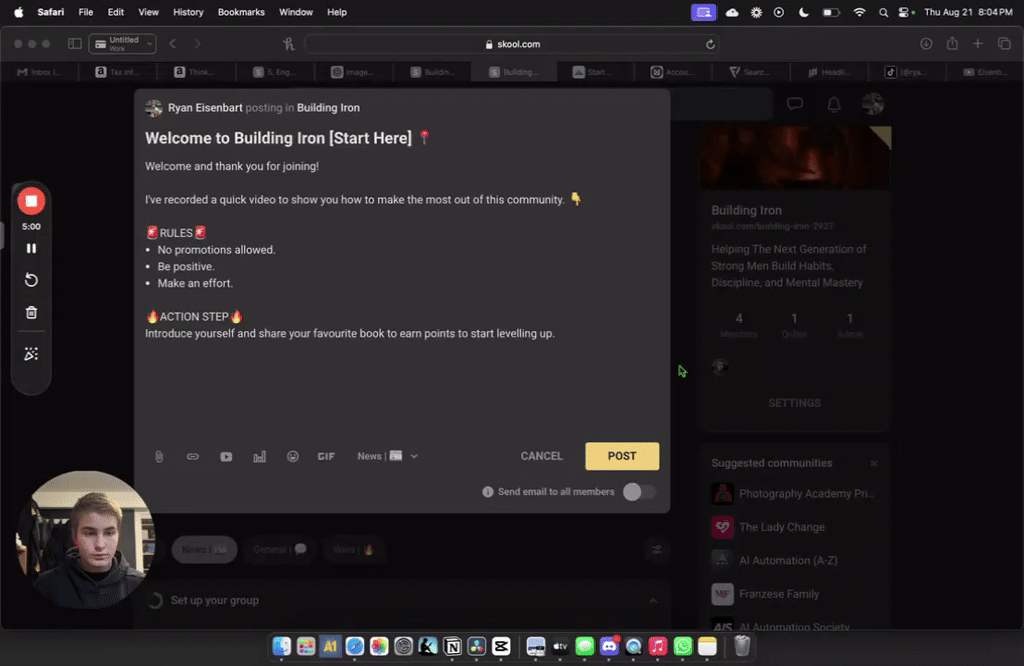The image size is (1024, 666).
Task: Open the News category dropdown
Action: click(x=387, y=456)
